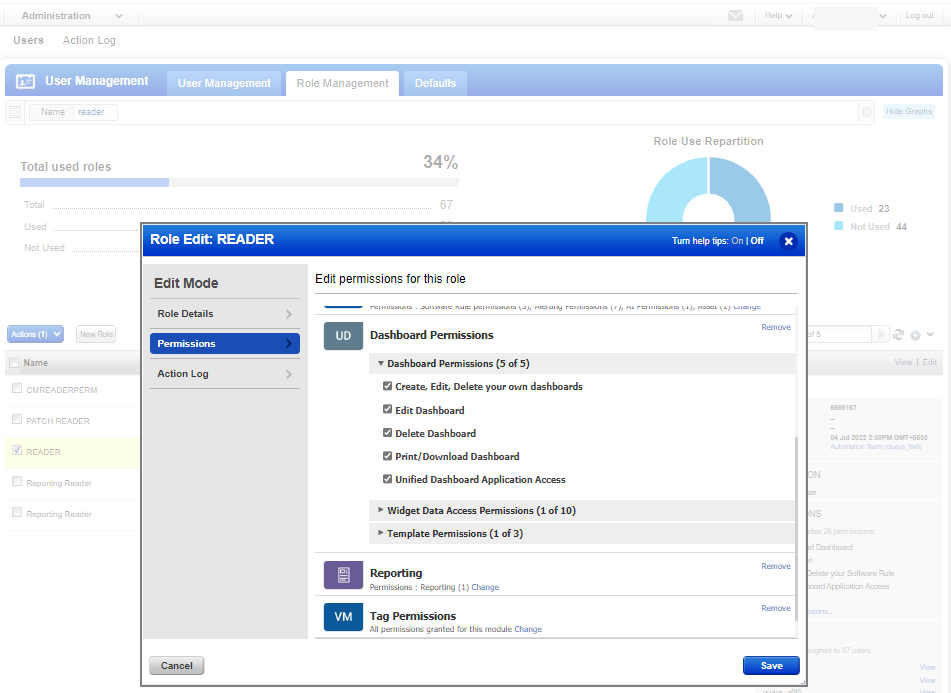This screenshot has width=951, height=693.
Task: Open the Action Log section in Edit Mode
Action: 224,375
